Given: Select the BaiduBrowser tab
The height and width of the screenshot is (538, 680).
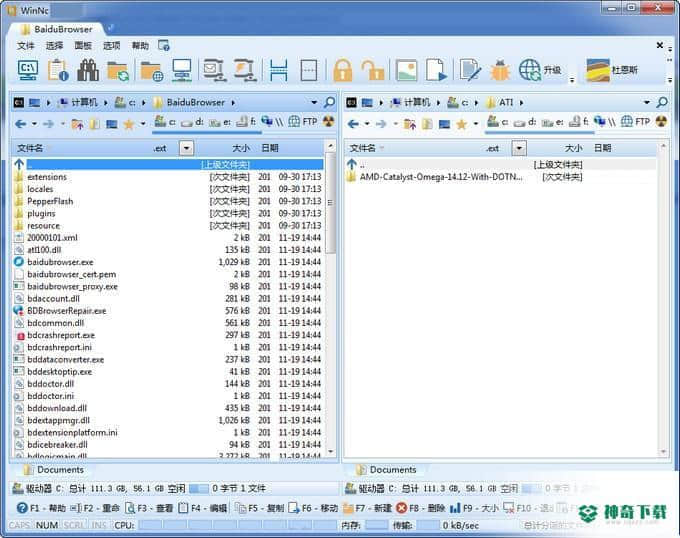Looking at the screenshot, I should (x=57, y=29).
